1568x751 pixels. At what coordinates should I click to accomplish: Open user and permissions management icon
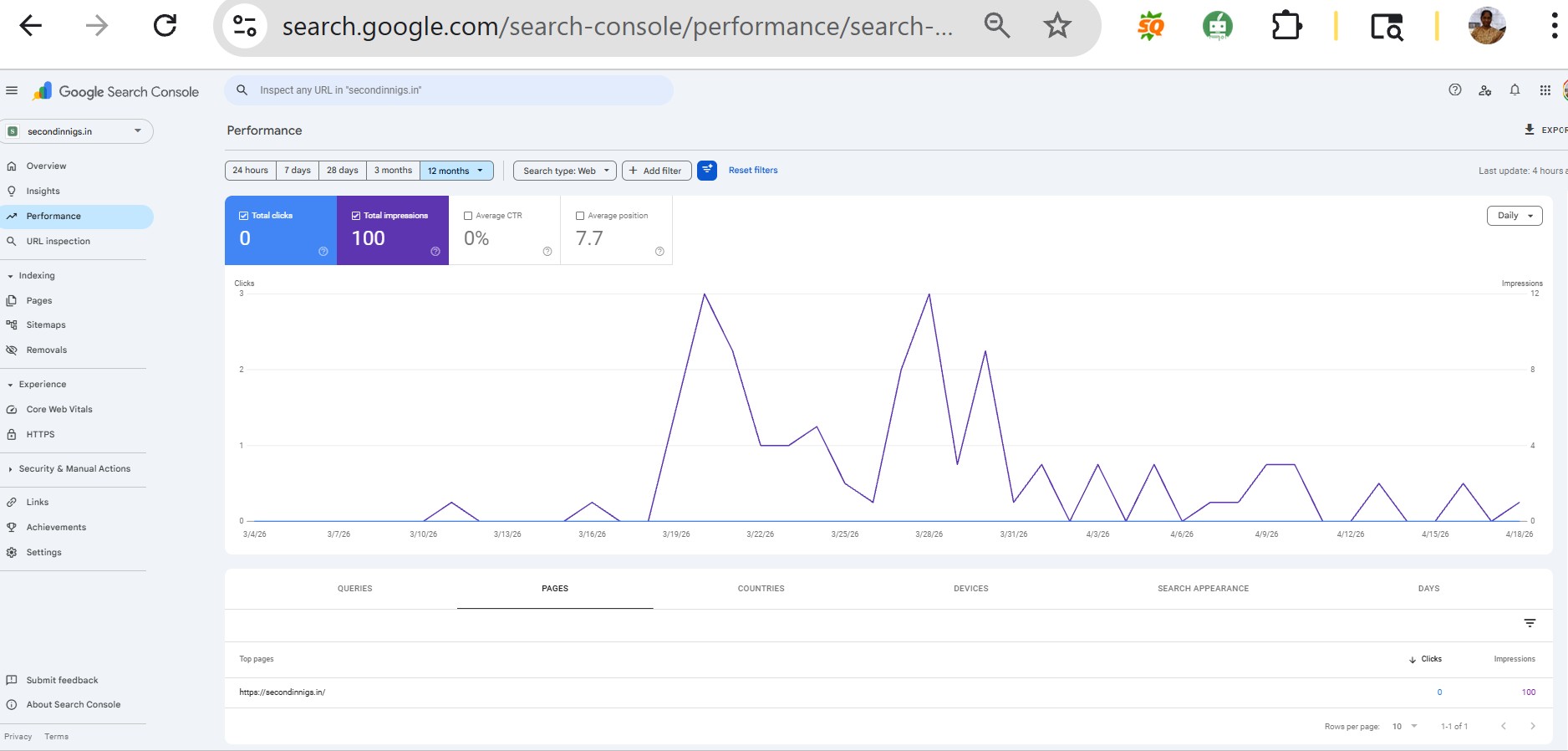pyautogui.click(x=1485, y=90)
